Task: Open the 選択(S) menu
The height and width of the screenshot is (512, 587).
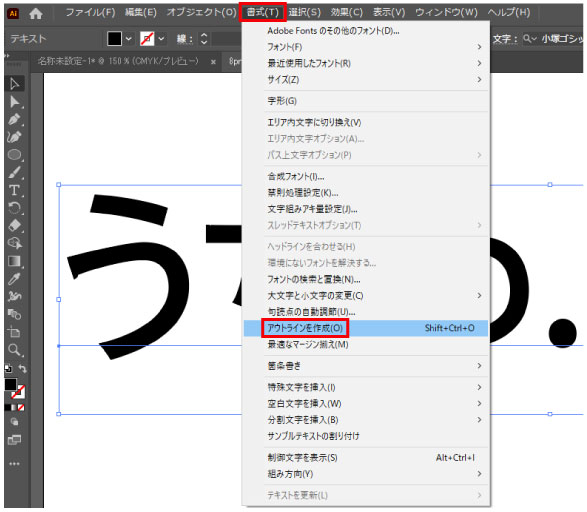Action: (304, 12)
